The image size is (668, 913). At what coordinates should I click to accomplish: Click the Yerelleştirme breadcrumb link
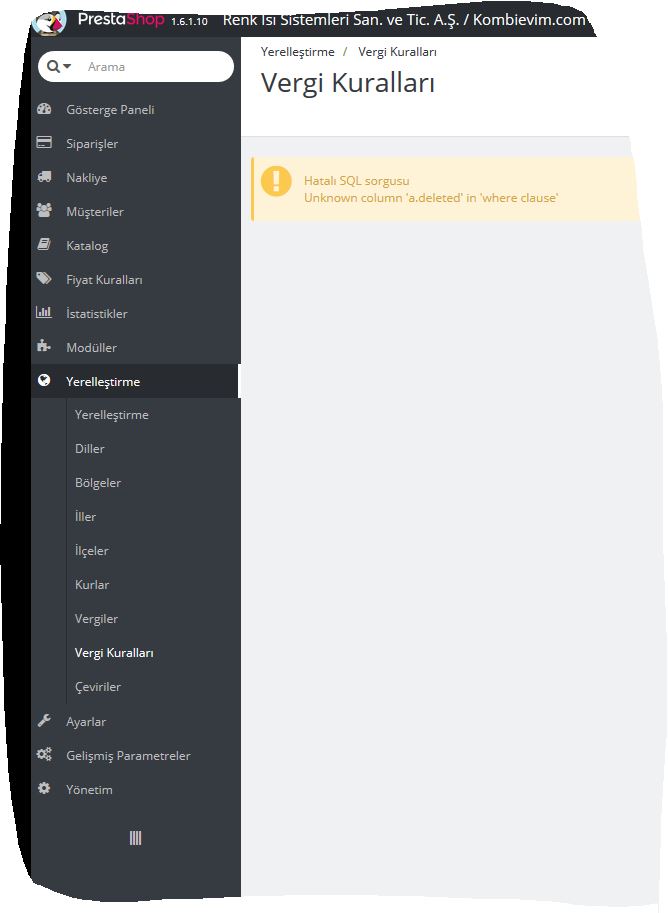[x=297, y=51]
